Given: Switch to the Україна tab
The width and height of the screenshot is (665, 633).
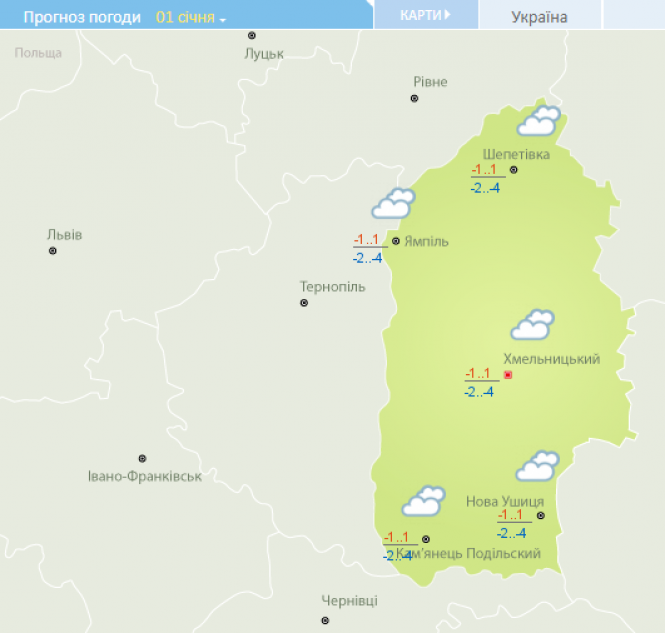Looking at the screenshot, I should pos(539,17).
